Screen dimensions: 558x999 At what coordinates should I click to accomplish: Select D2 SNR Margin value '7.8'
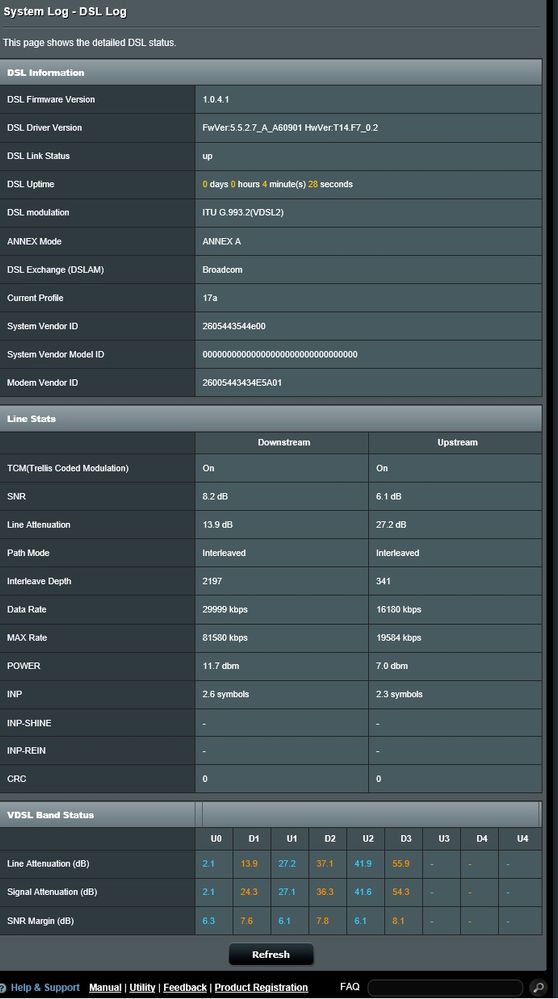[x=322, y=921]
